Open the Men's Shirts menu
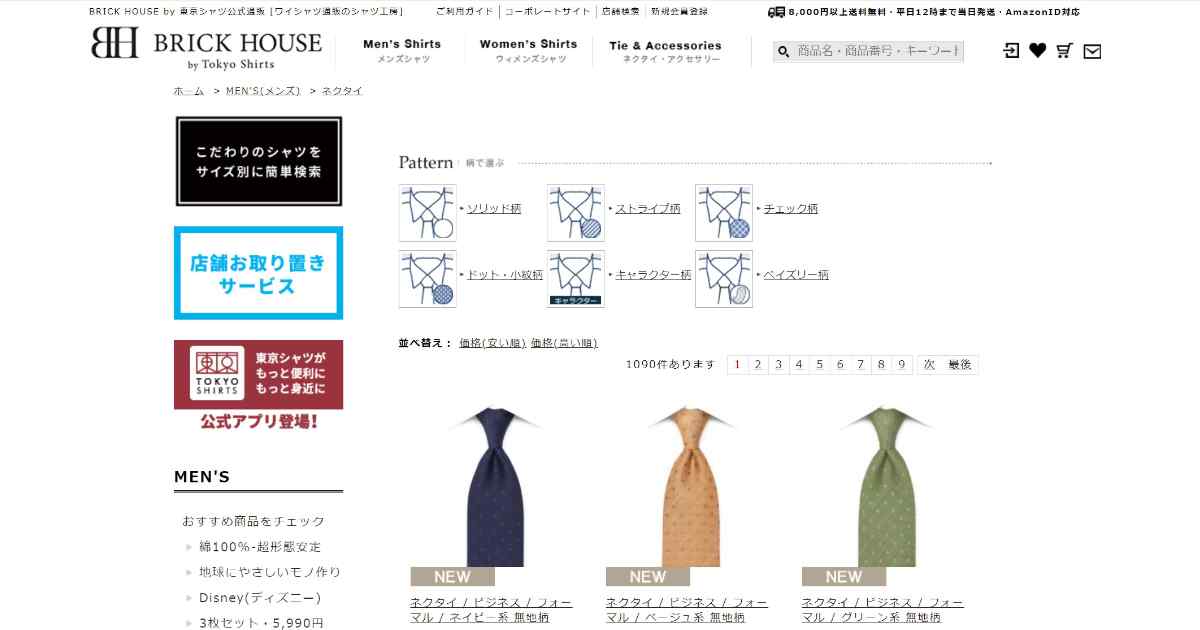Viewport: 1200px width, 630px height. tap(402, 51)
